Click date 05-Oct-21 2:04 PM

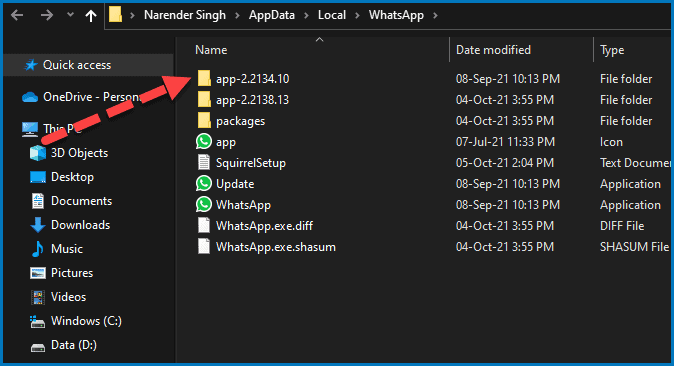coord(505,163)
